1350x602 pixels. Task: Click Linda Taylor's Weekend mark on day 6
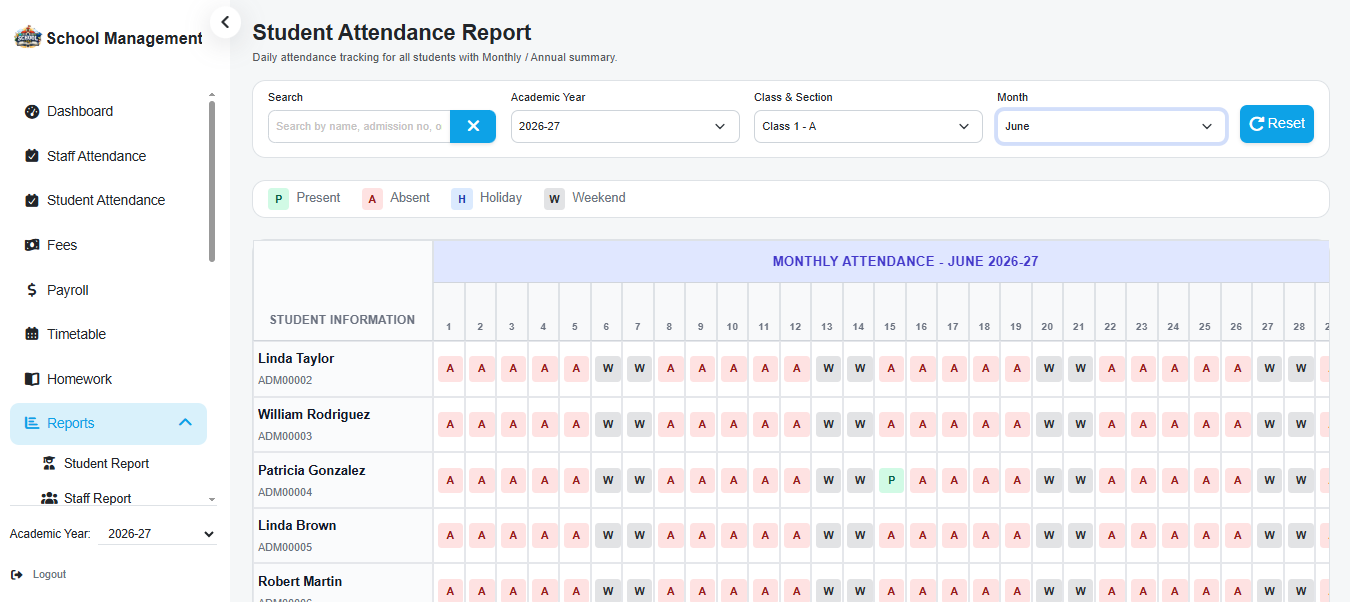tap(607, 368)
